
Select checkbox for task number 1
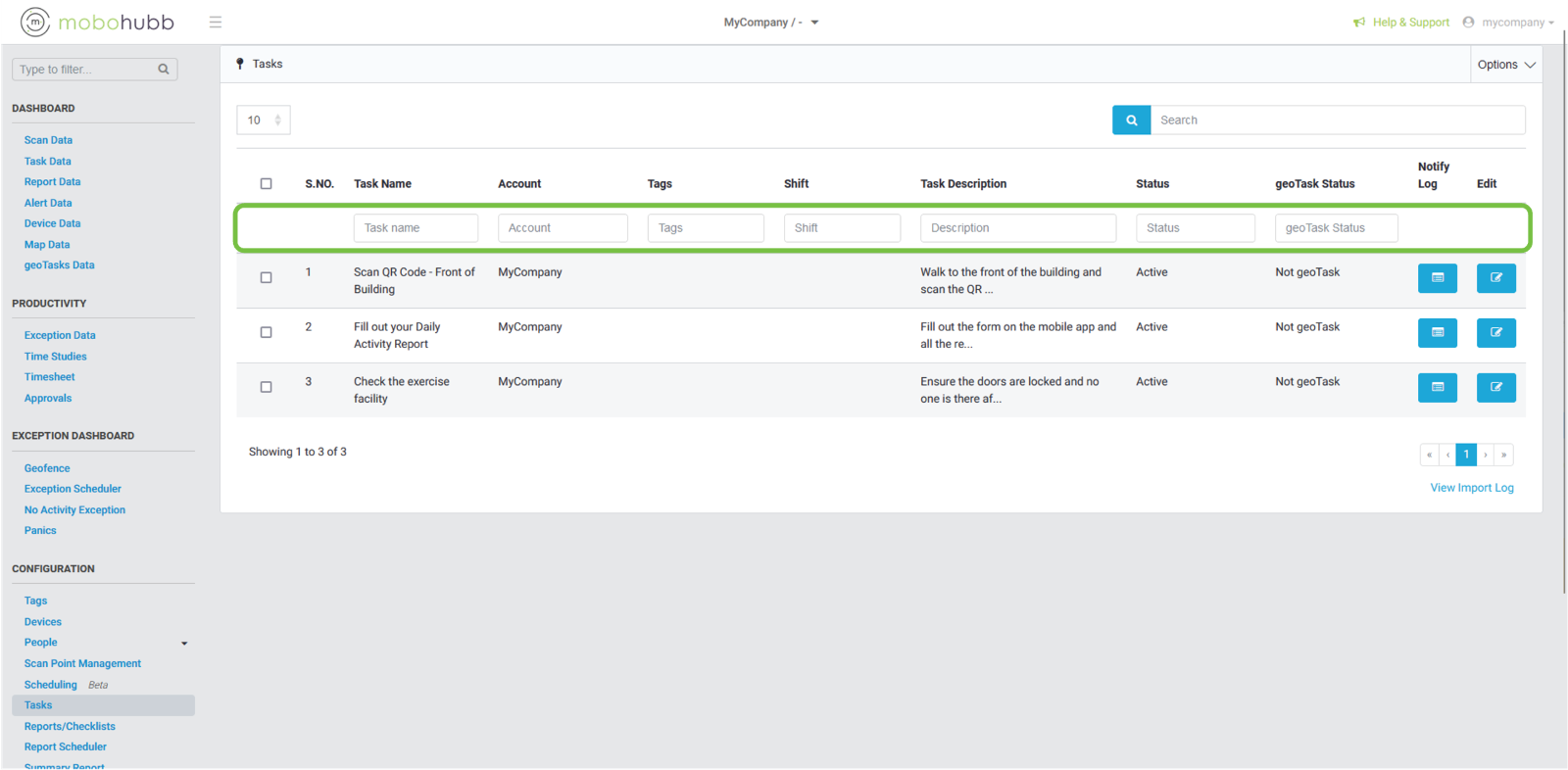[266, 278]
